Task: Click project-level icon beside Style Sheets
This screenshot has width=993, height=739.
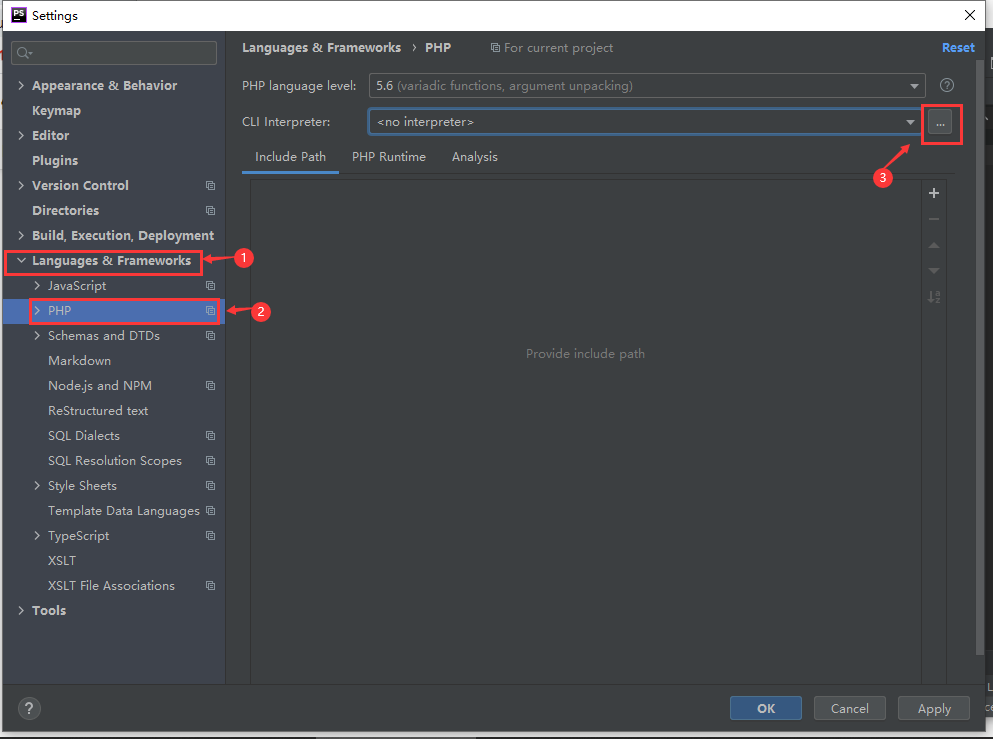Action: tap(210, 486)
